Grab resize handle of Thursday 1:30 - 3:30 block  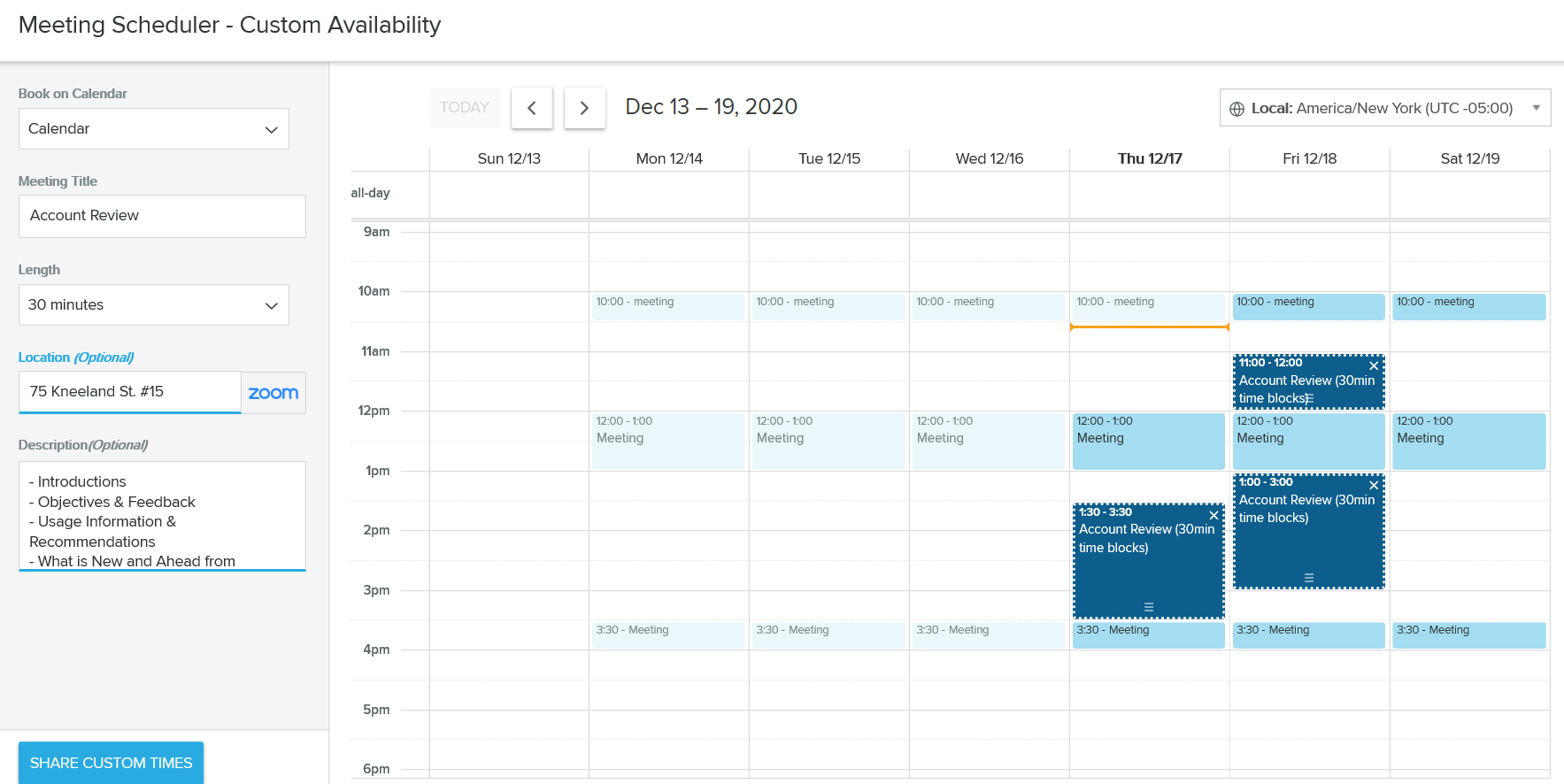coord(1148,607)
